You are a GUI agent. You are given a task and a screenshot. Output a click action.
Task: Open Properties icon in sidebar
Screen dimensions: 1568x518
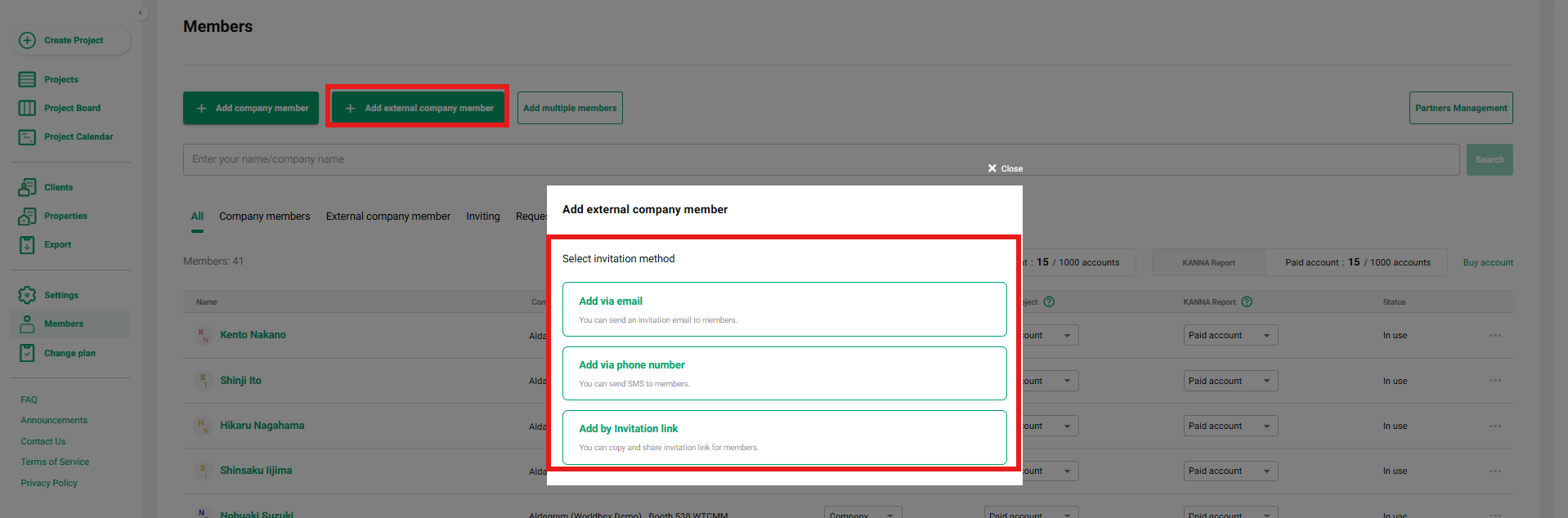point(27,217)
